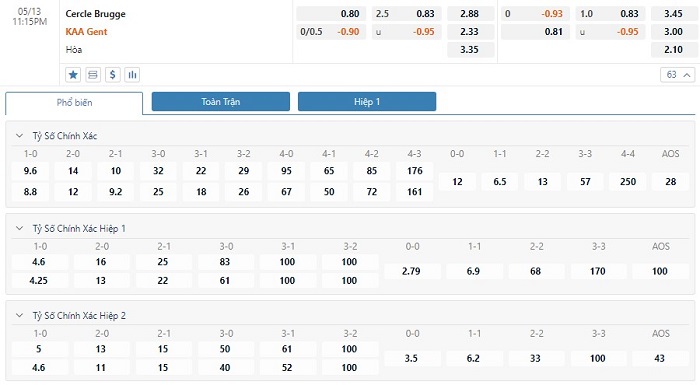Click the dollar sign odds icon
This screenshot has height=385, width=700.
coord(112,75)
